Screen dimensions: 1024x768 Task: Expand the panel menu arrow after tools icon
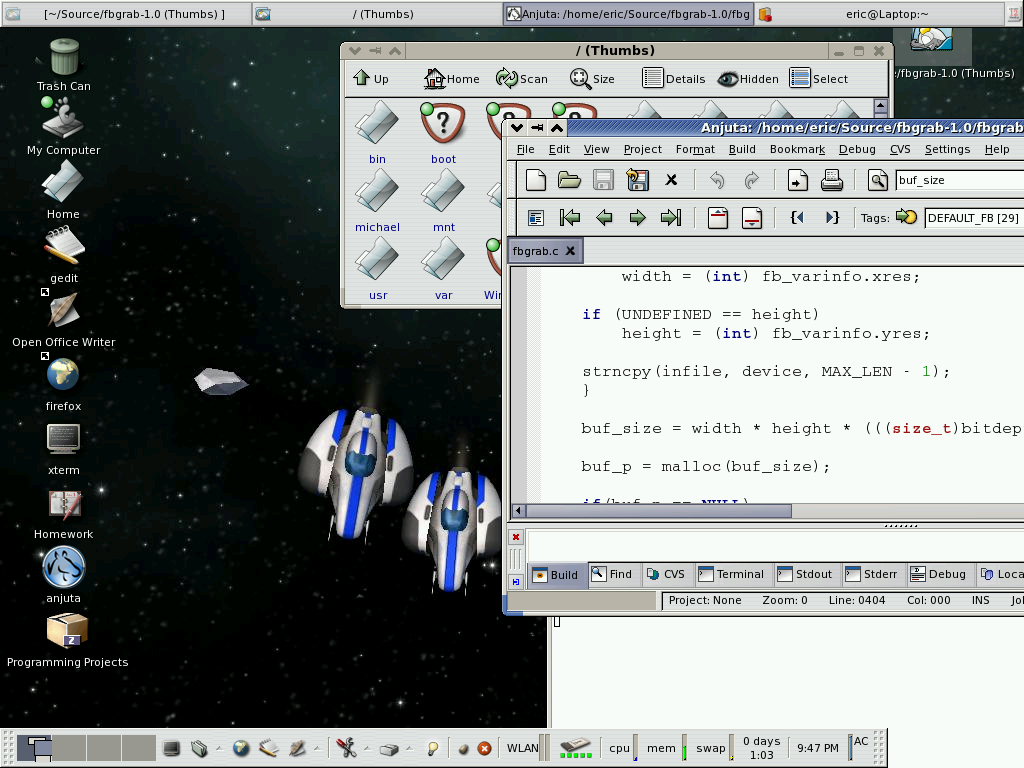(366, 748)
